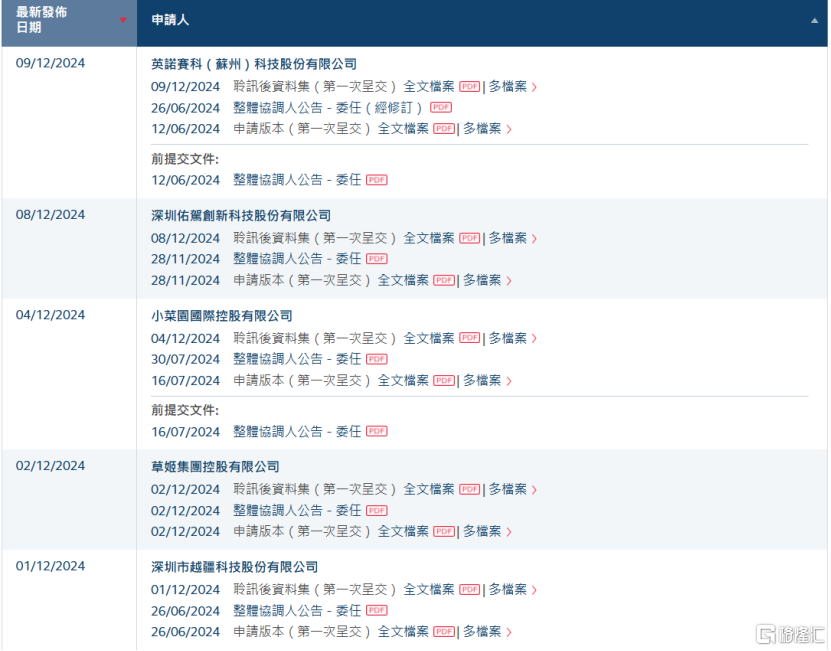Click 前提交文件 label under 小菜園國際控股
The height and width of the screenshot is (651, 831).
click(185, 410)
